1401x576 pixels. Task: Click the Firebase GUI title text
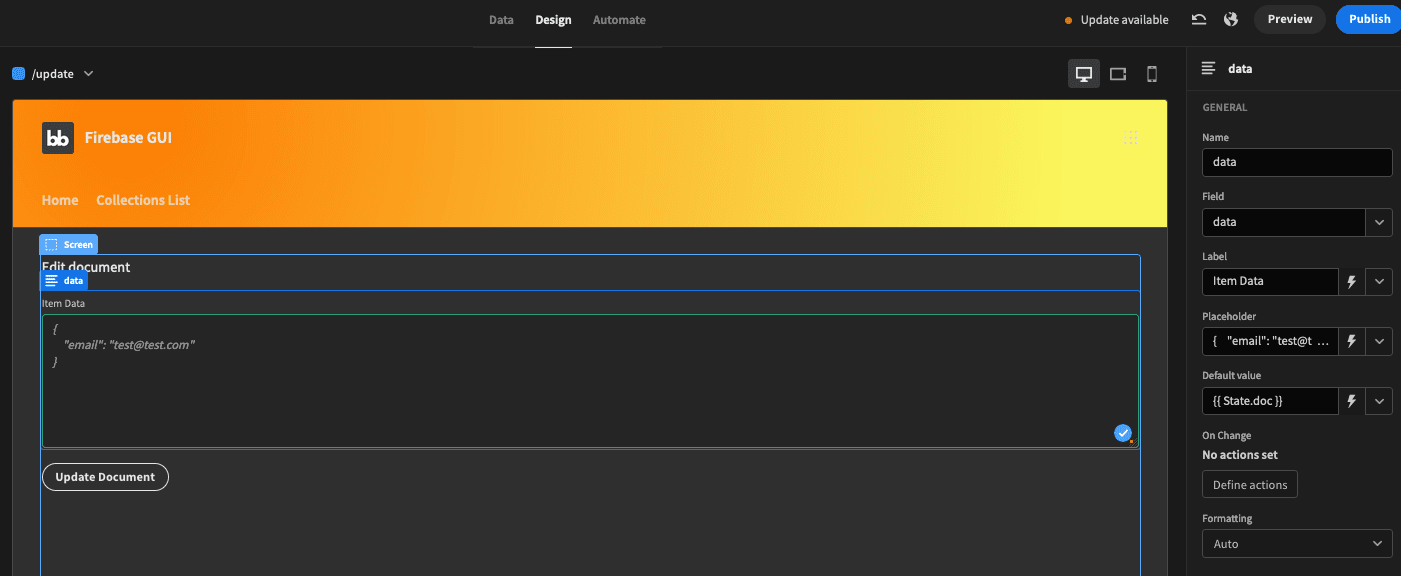[128, 138]
